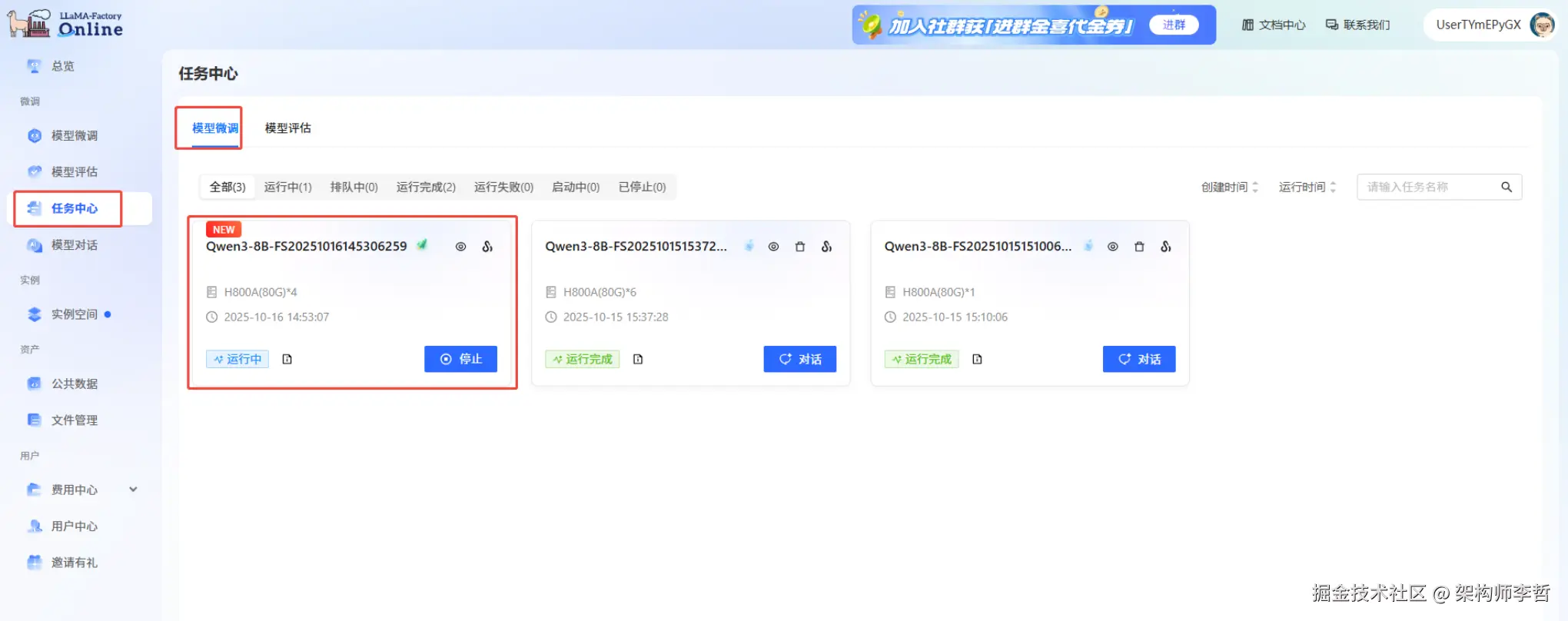View details of the Qwen3-8B-FS20251016145306259 task via eye icon
Screen dimensions: 1568x621
click(x=460, y=247)
